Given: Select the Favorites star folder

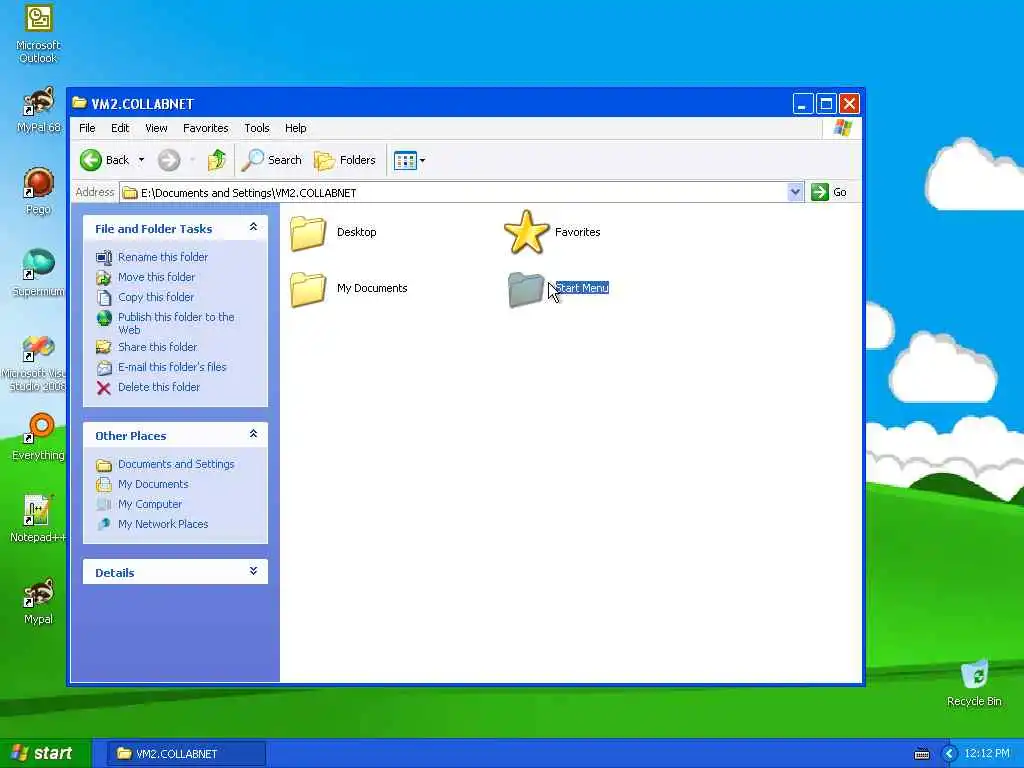Looking at the screenshot, I should coord(526,232).
